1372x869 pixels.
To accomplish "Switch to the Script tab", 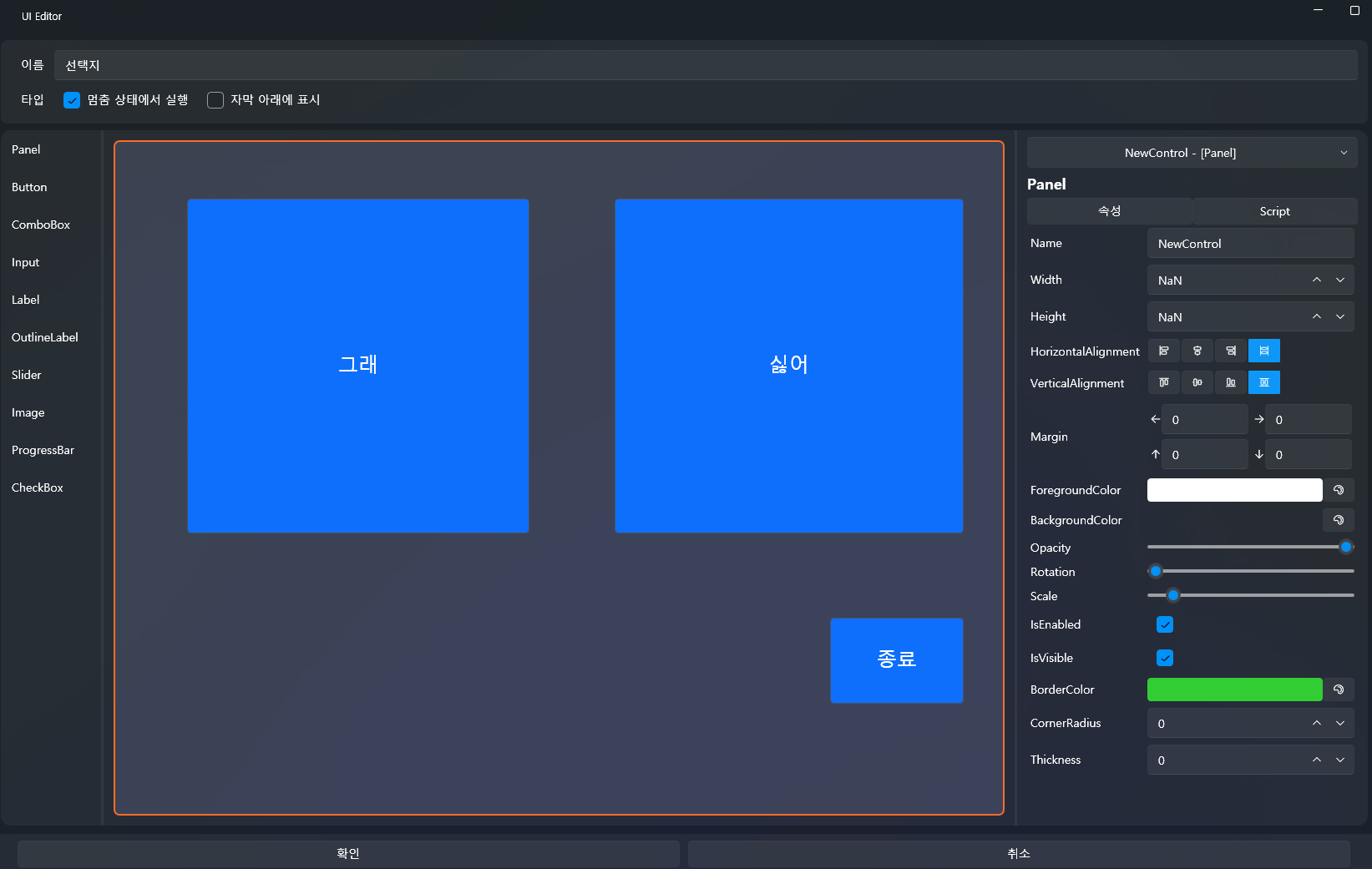I will [x=1274, y=211].
